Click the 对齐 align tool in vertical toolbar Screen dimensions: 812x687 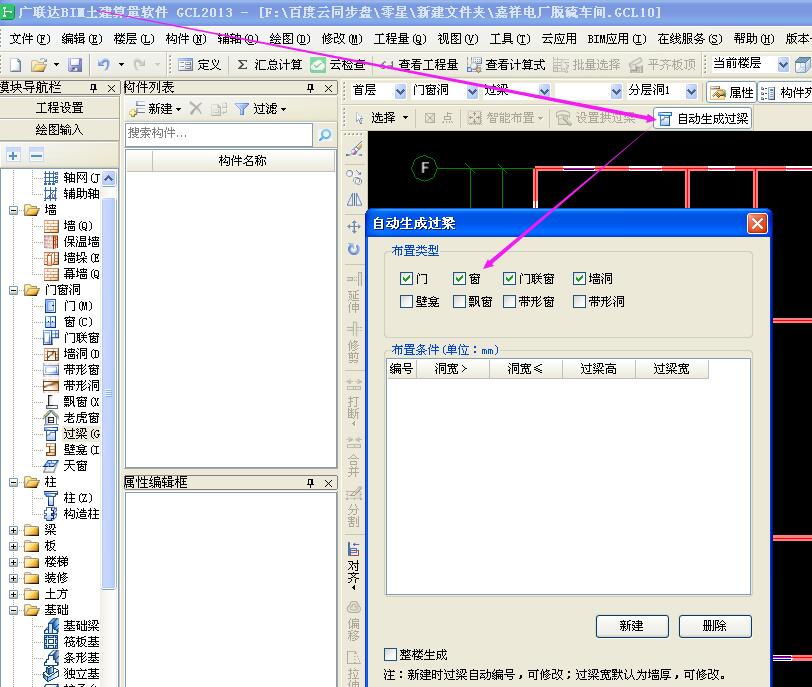[354, 565]
